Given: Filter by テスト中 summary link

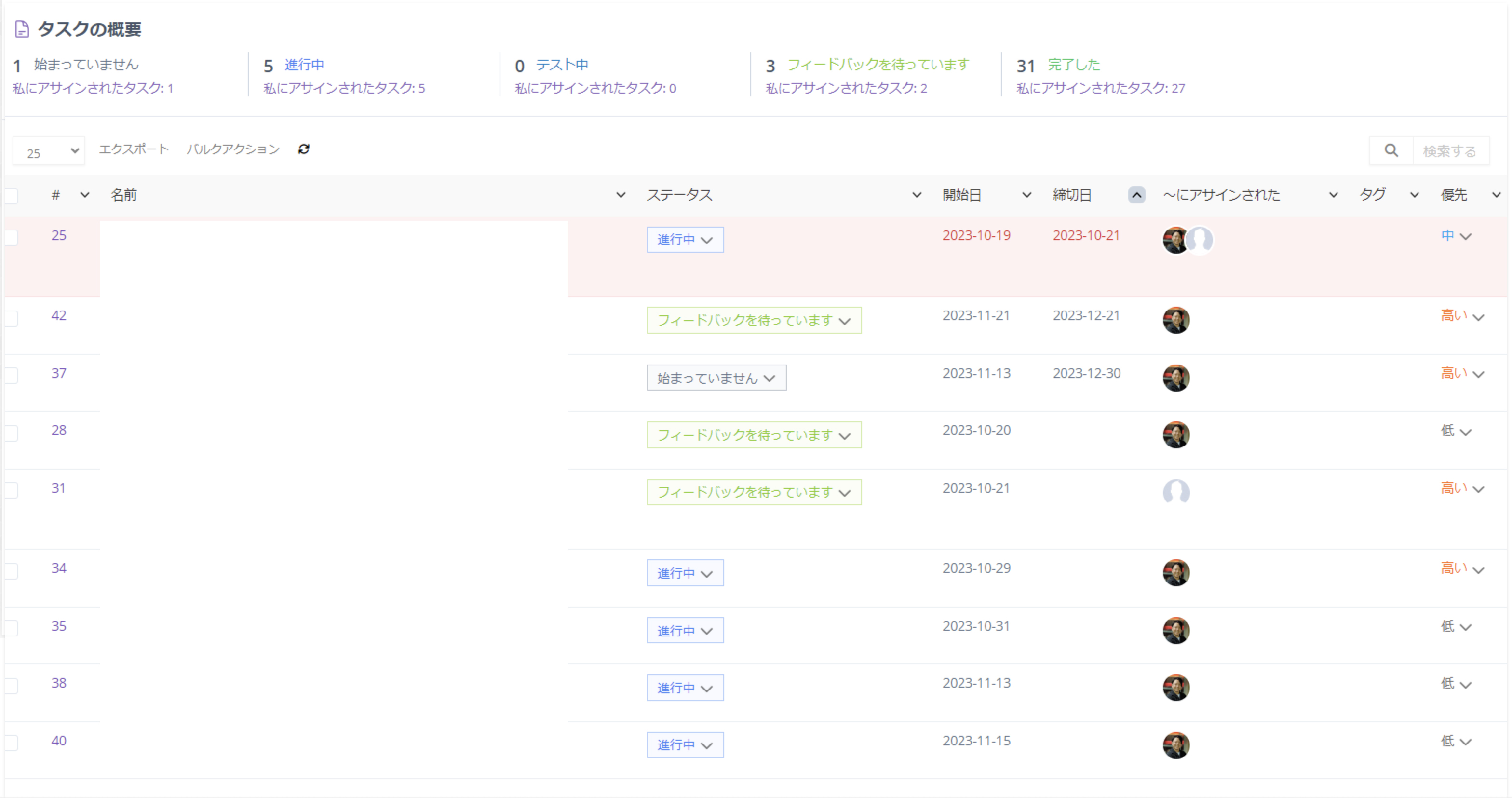Looking at the screenshot, I should (562, 65).
